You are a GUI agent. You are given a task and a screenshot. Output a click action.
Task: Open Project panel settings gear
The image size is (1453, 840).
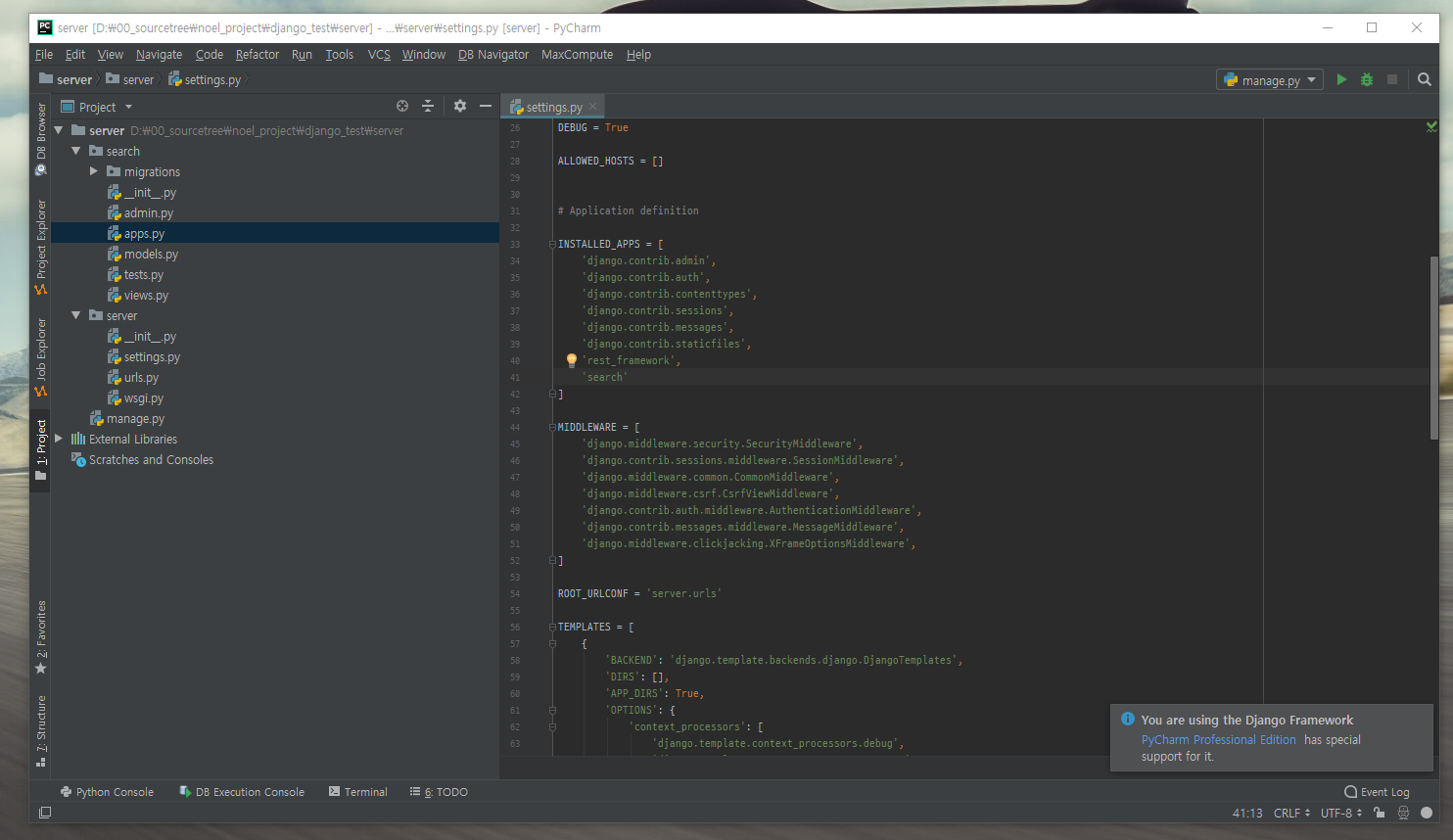pyautogui.click(x=460, y=106)
